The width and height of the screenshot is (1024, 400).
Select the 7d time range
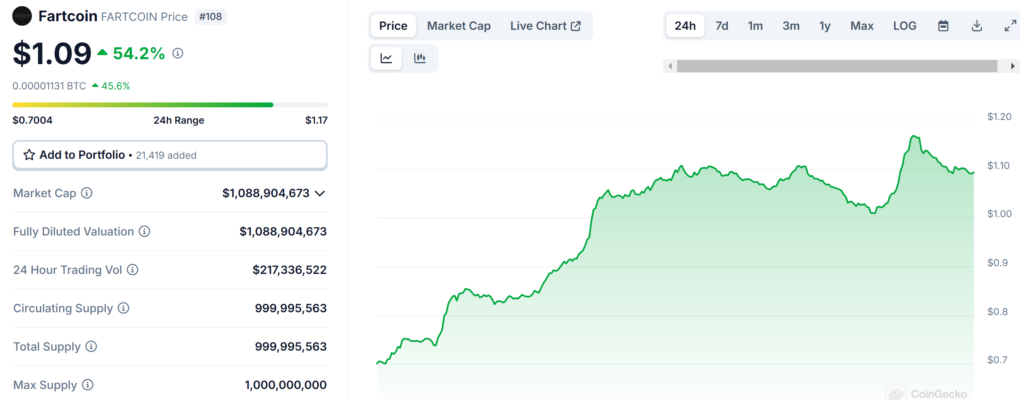(722, 26)
